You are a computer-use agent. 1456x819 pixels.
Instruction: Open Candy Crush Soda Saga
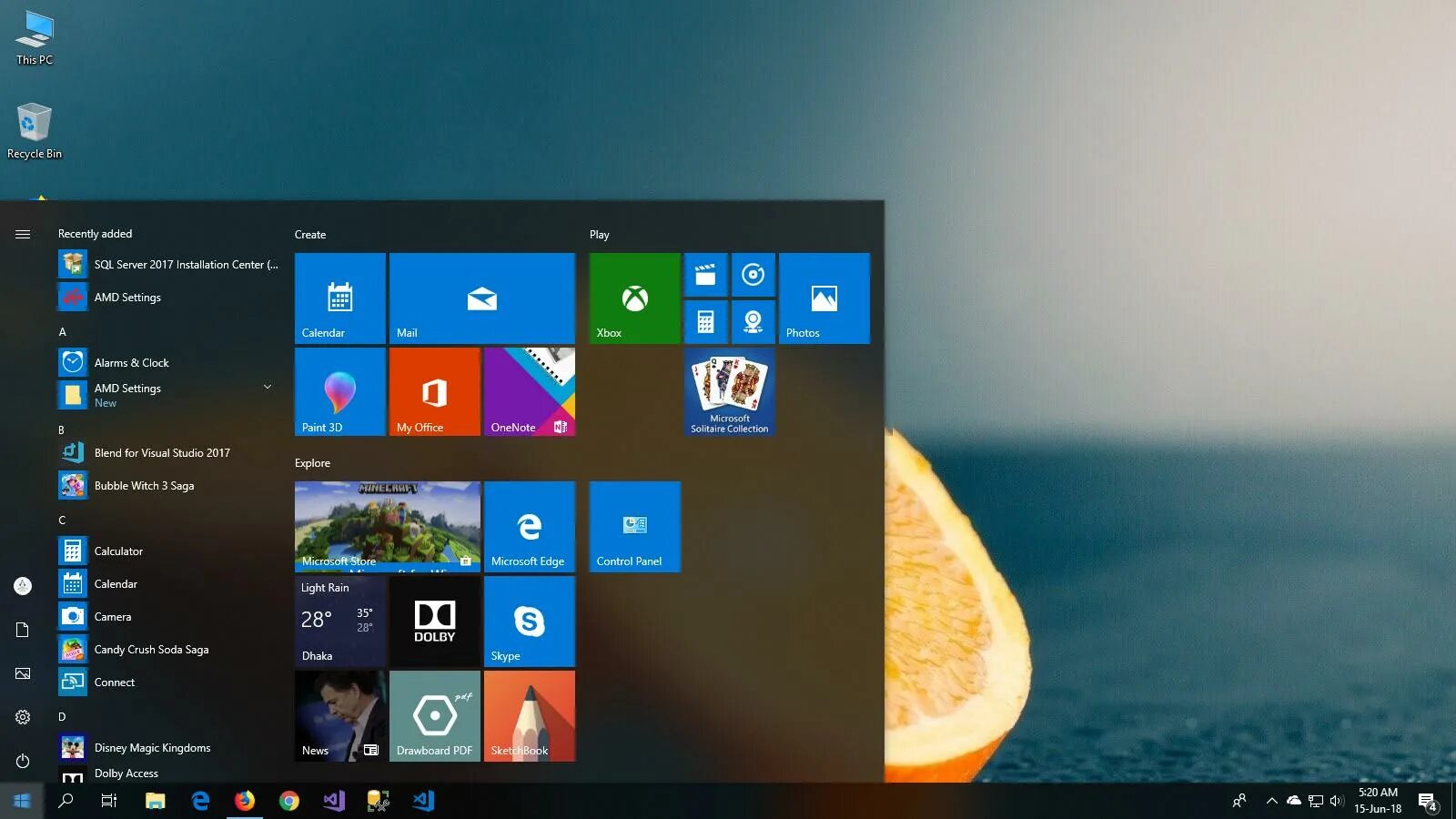coord(169,650)
